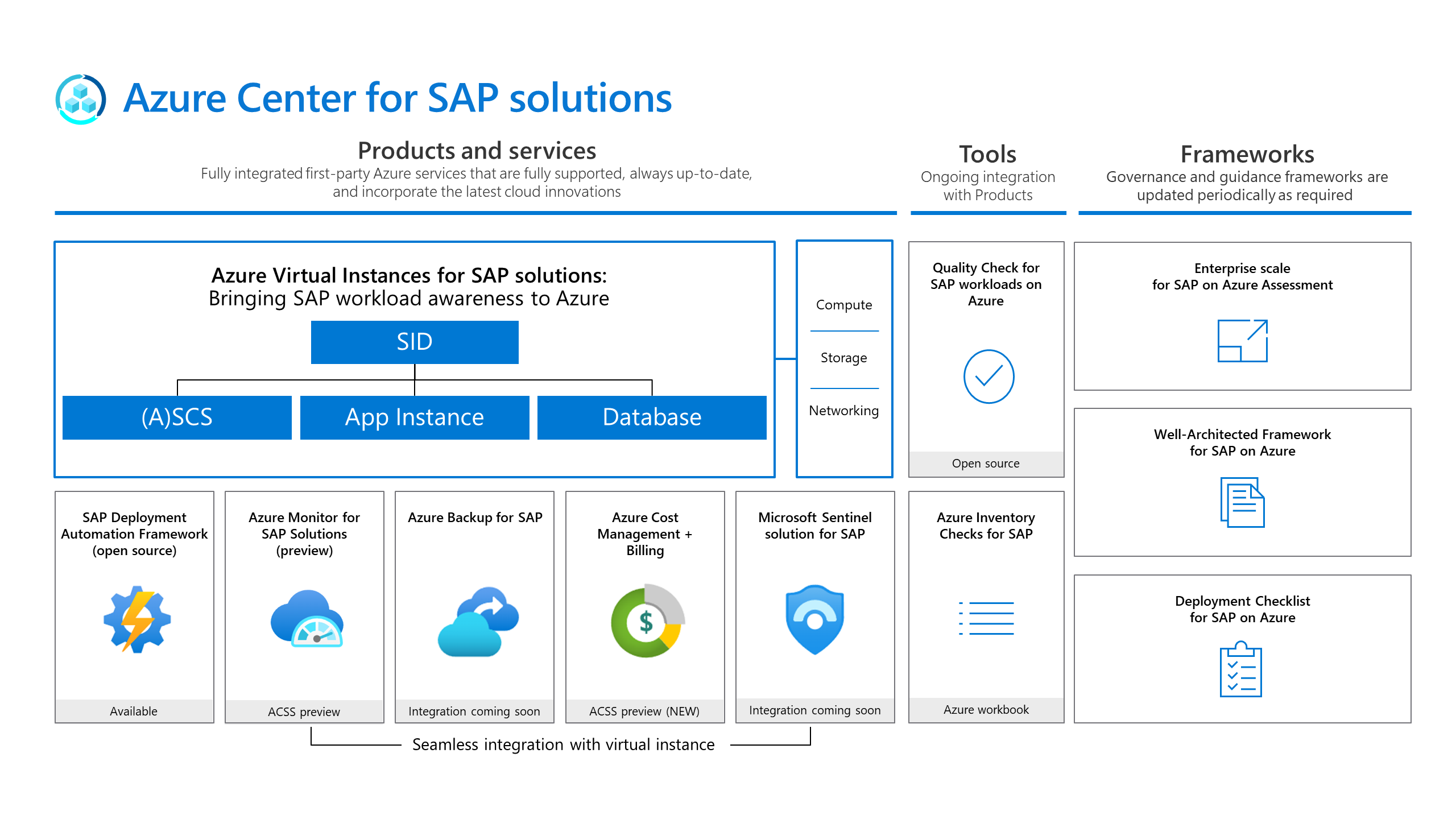Click the Cost Management dollar donut icon

tap(647, 621)
